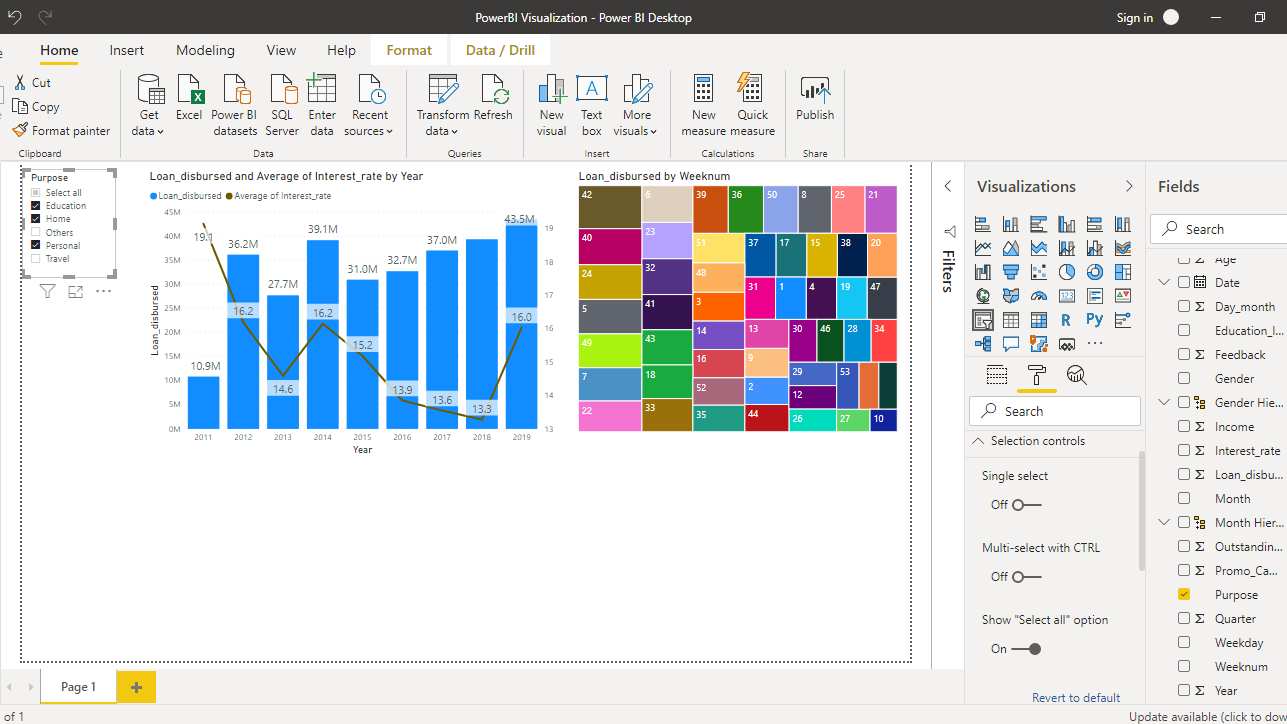Uncheck the Education slicer checkbox

(x=36, y=206)
